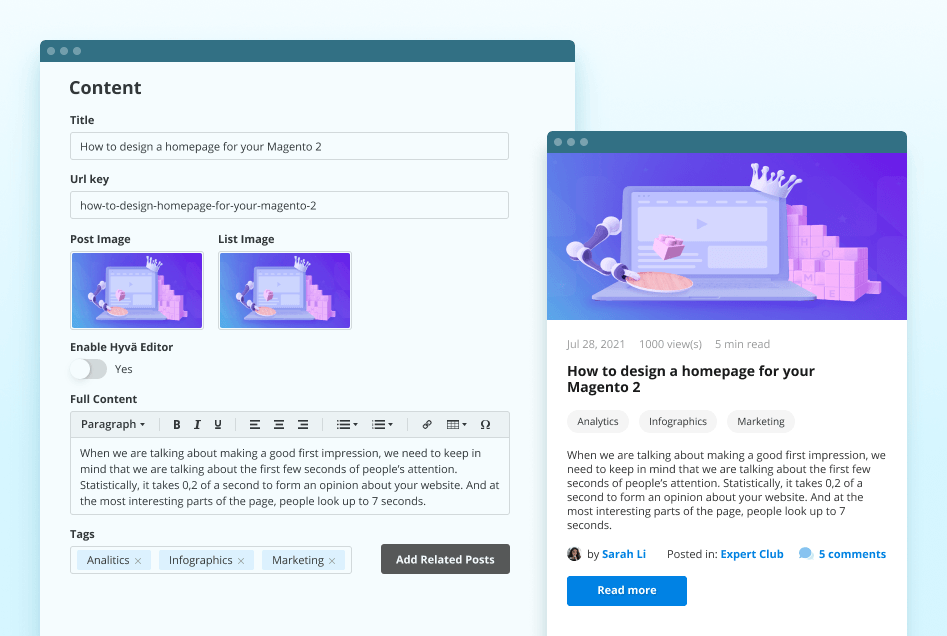Screen dimensions: 947x636
Task: Click the Post Image thumbnail
Action: [x=136, y=288]
